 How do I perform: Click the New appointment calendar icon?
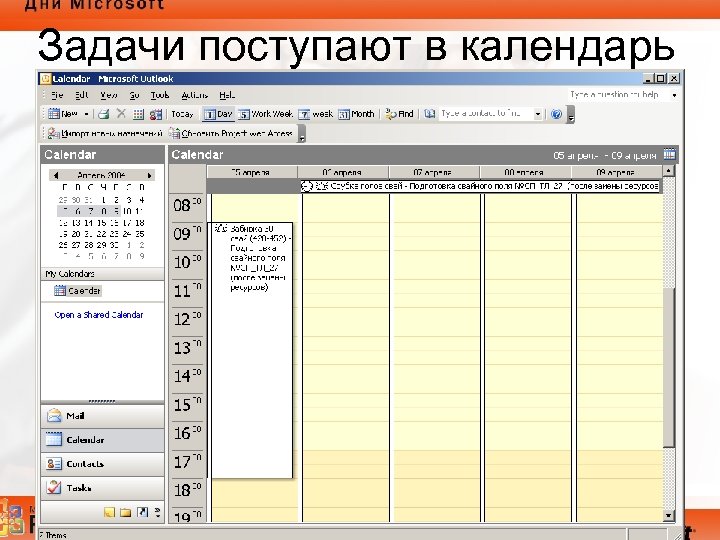tap(54, 113)
